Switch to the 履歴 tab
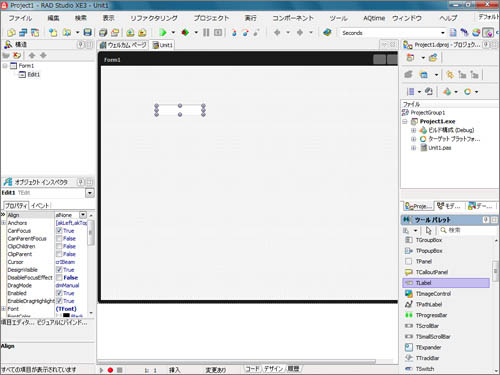Screen dimensions: 500x375 pos(293,369)
